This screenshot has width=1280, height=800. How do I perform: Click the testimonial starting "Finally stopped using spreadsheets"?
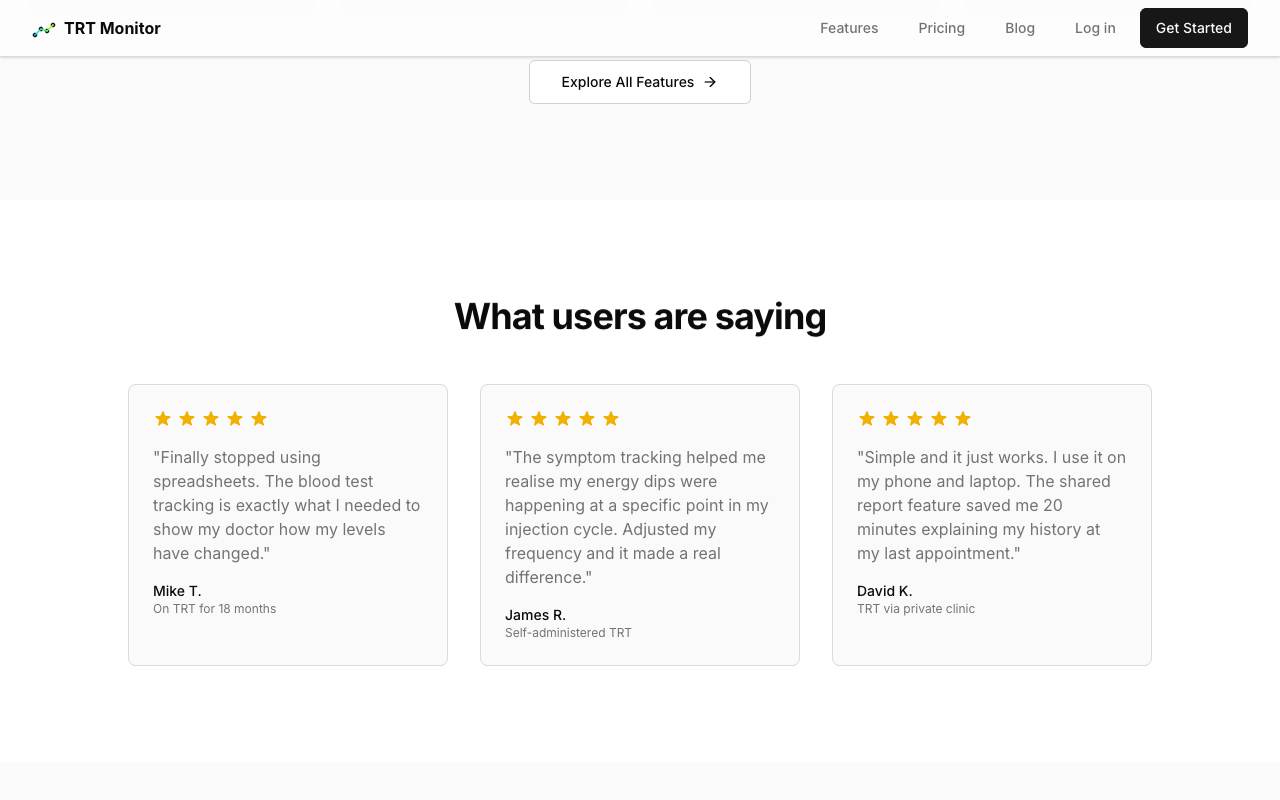coord(288,505)
